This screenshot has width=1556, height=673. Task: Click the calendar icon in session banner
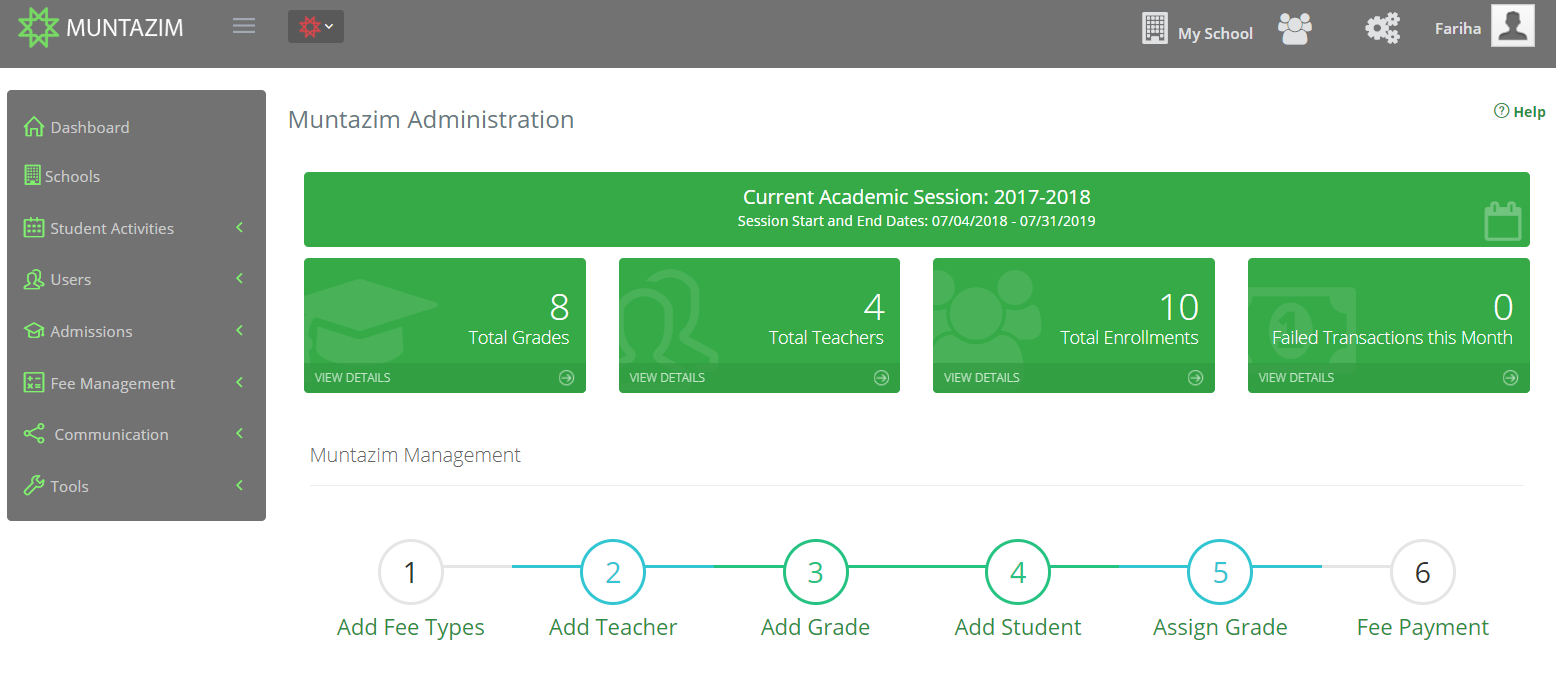pos(1502,221)
